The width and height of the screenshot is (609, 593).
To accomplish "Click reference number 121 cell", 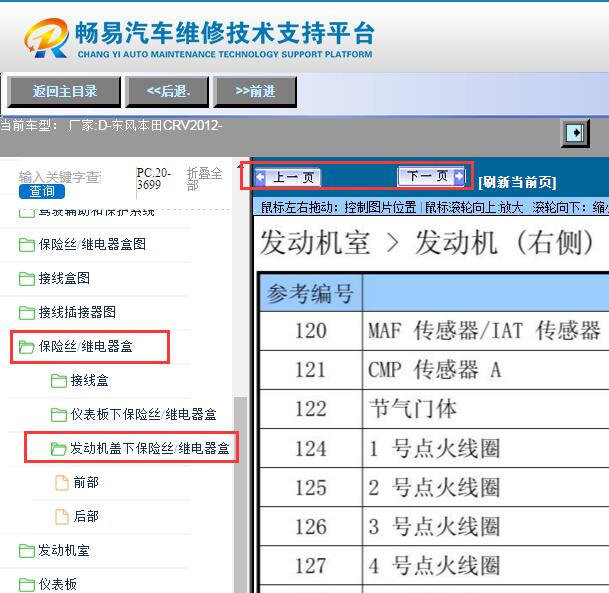I will (311, 370).
